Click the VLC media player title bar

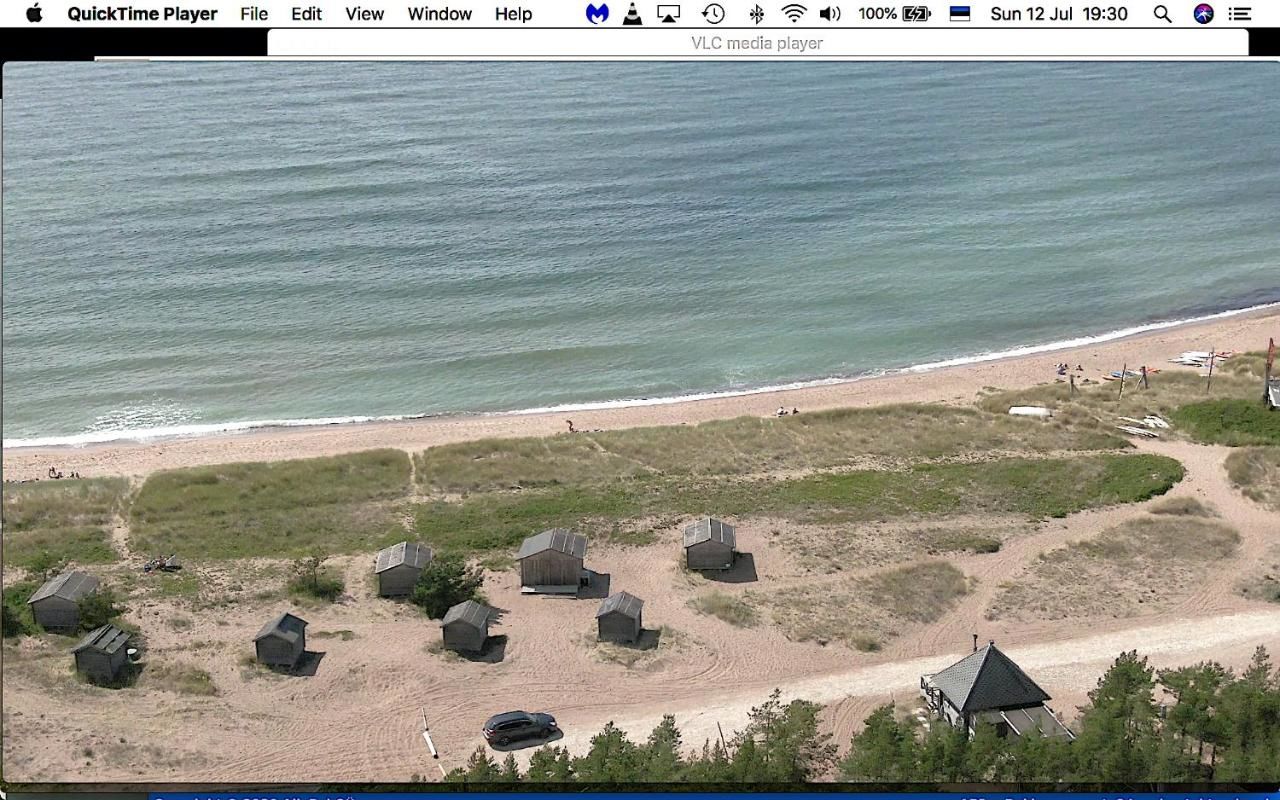click(757, 43)
